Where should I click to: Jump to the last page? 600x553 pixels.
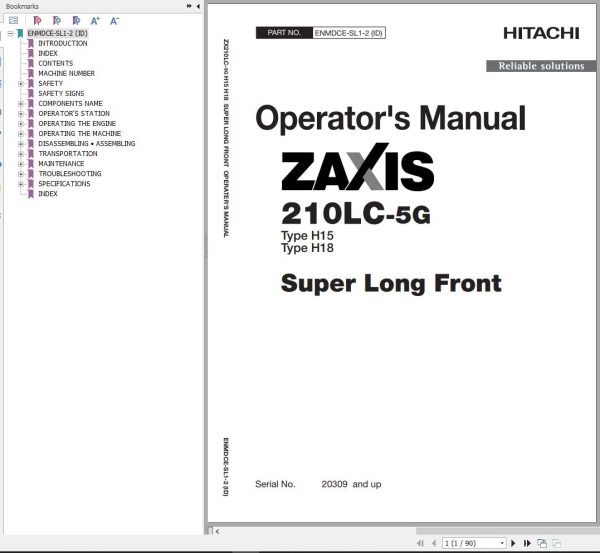click(527, 543)
